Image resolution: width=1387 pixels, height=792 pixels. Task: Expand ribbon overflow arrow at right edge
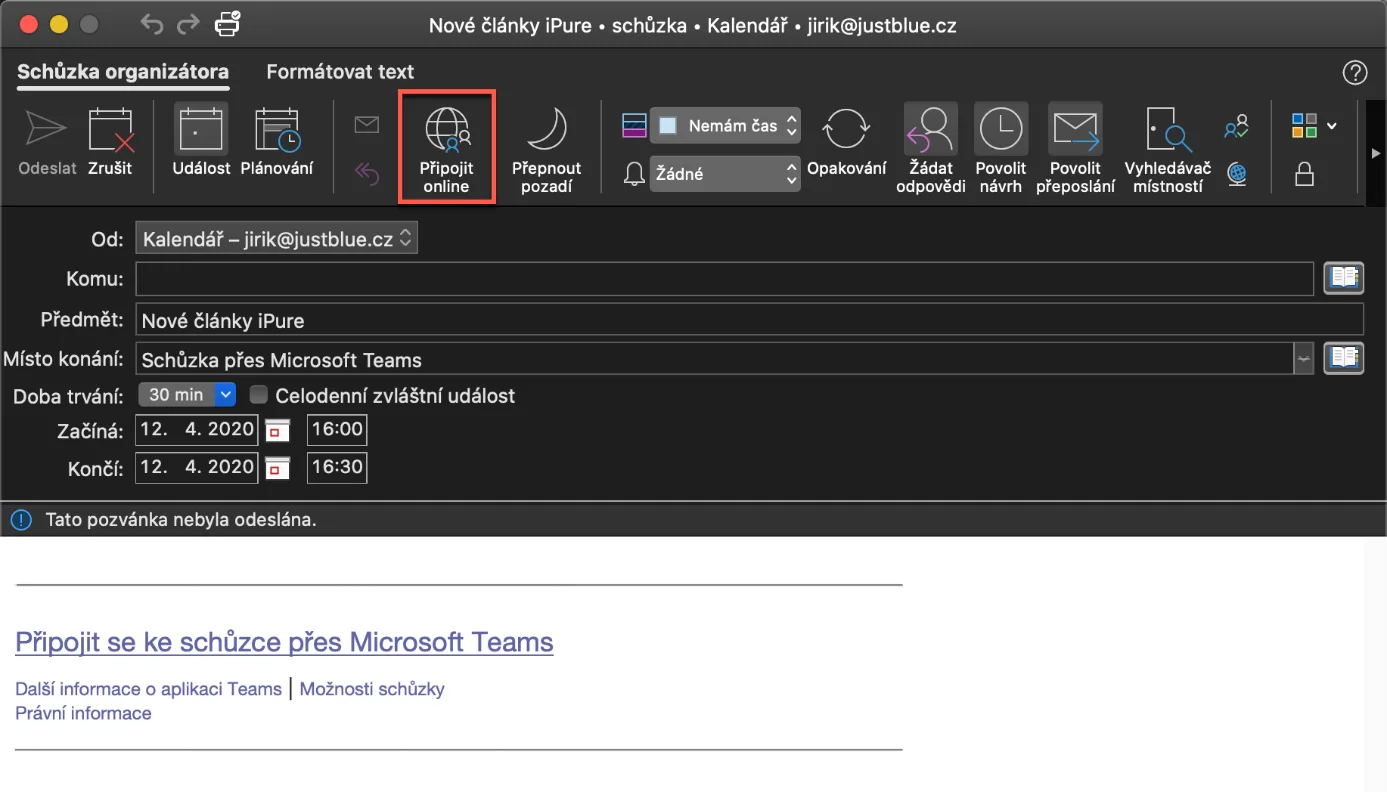[1376, 153]
